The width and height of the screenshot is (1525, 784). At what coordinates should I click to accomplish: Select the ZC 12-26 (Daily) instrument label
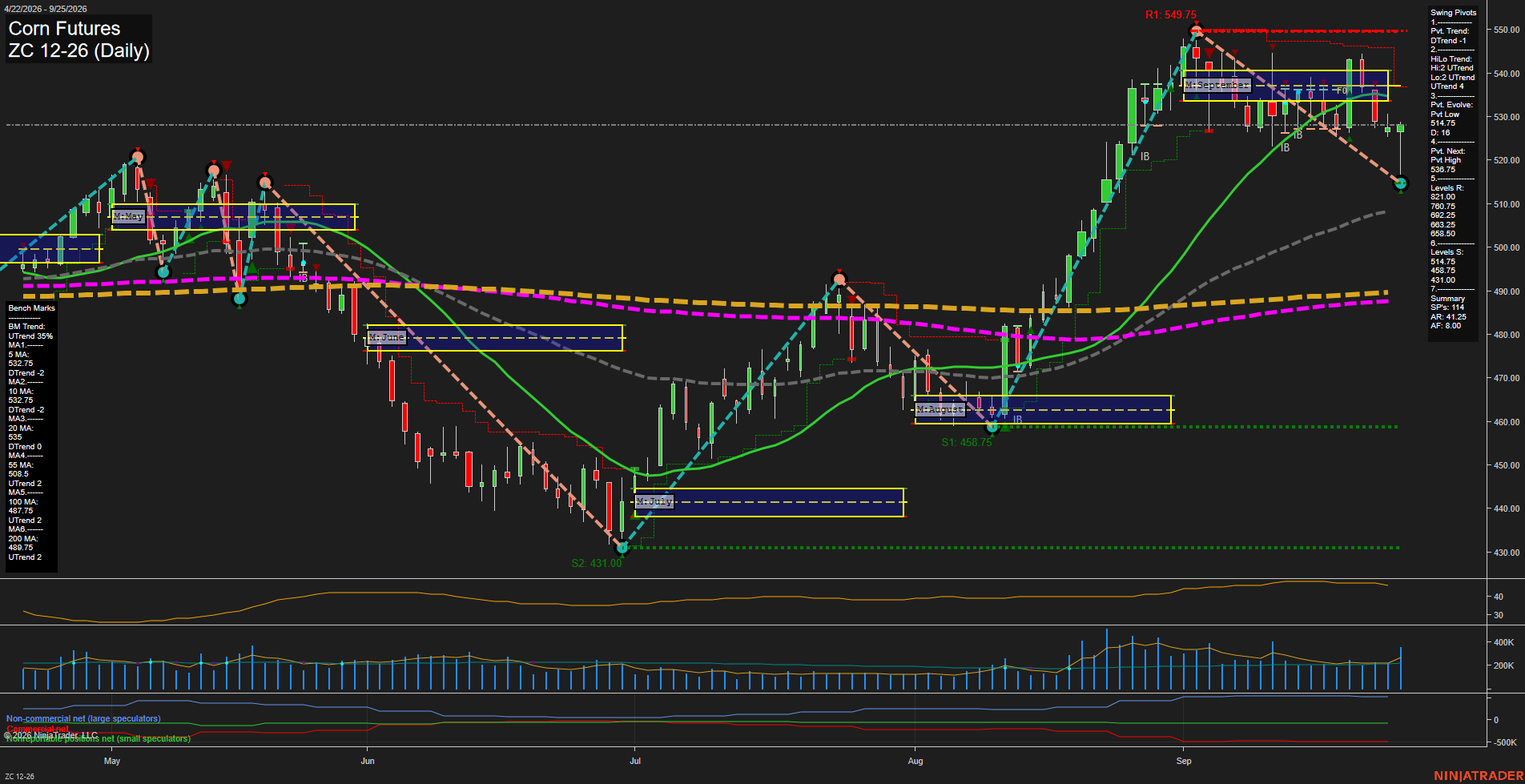point(78,51)
